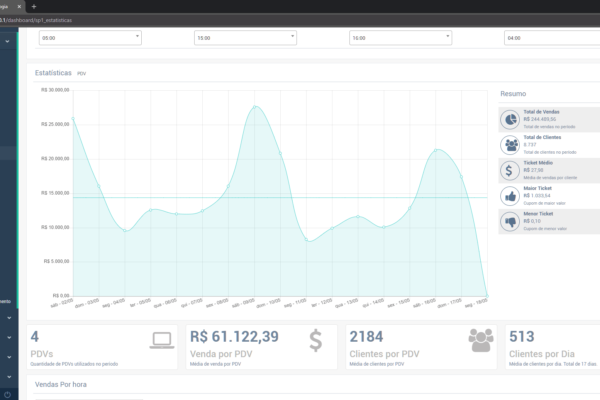The image size is (600, 400).
Task: Click the chart data point for qua - 06/05
Action: click(176, 214)
